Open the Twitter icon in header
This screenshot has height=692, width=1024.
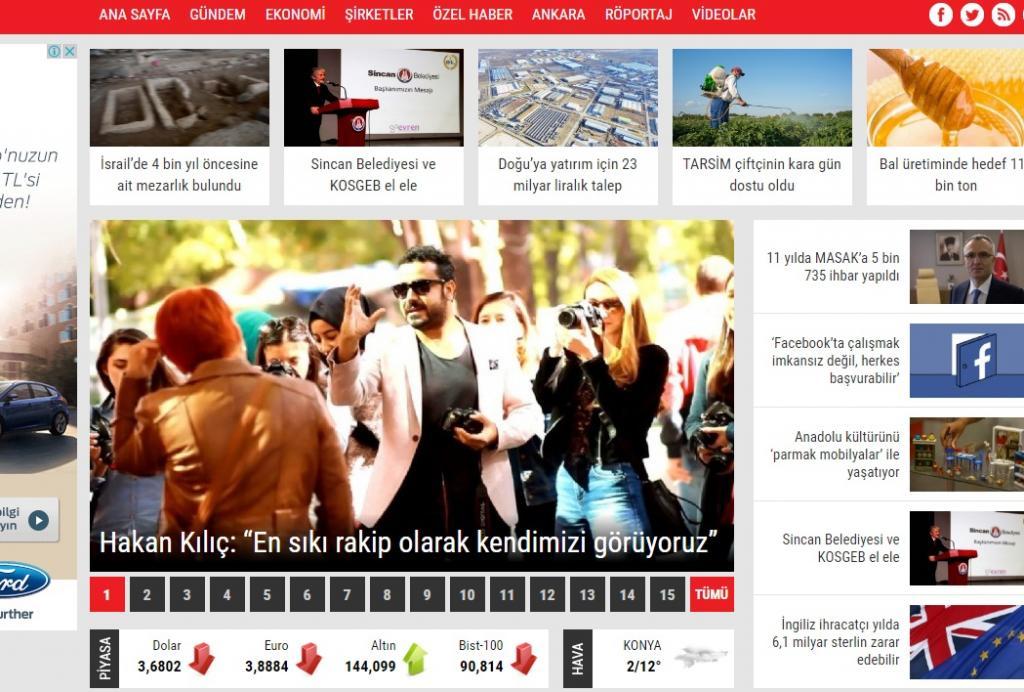972,14
